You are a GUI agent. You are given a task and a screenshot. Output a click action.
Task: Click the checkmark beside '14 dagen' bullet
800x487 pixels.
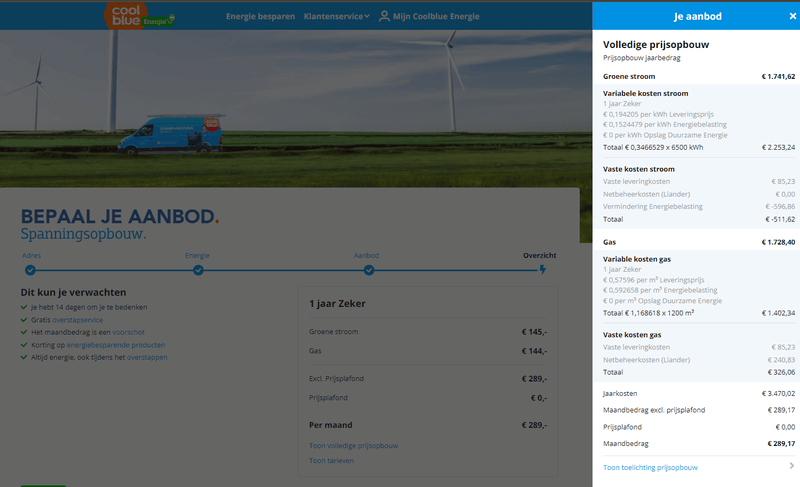point(24,307)
